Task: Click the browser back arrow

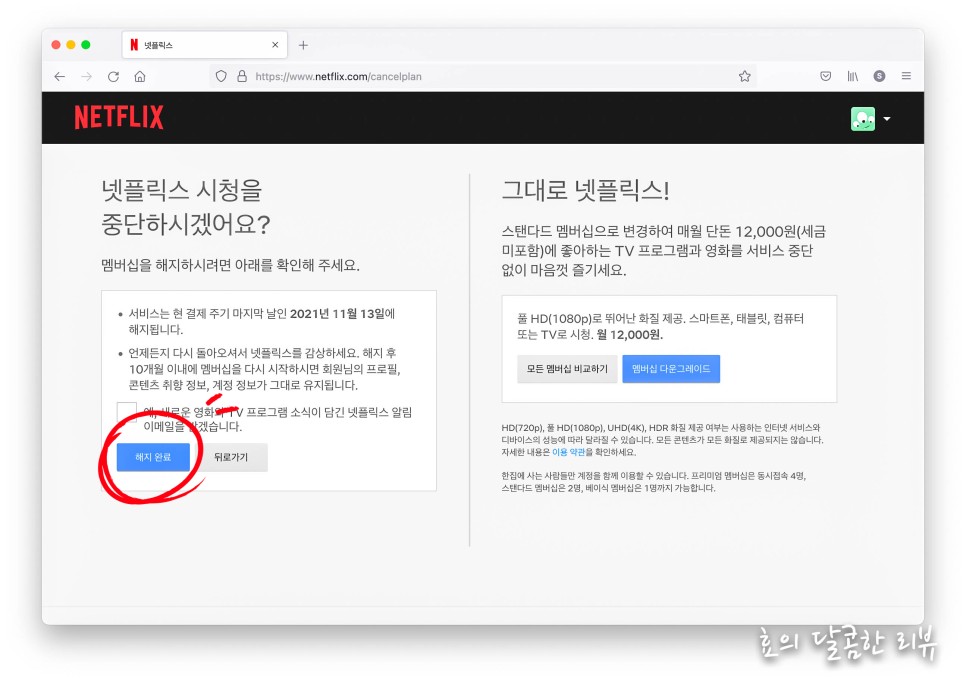Action: coord(60,76)
